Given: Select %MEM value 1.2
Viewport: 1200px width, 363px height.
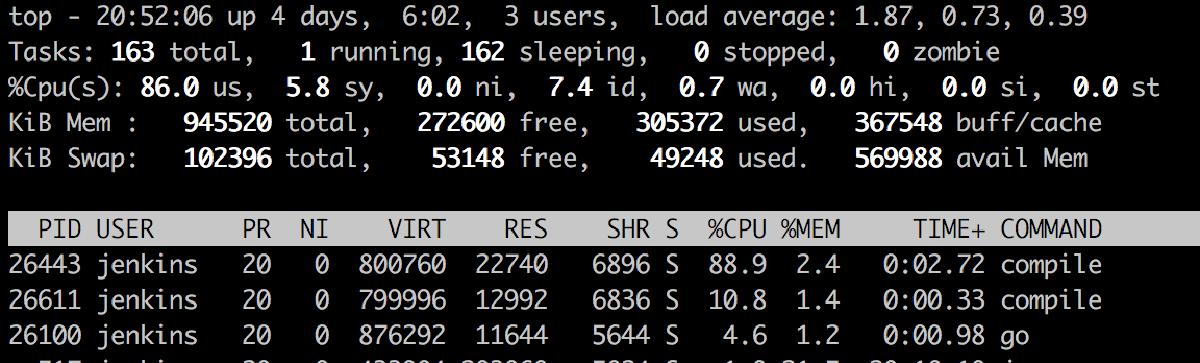Looking at the screenshot, I should pyautogui.click(x=817, y=335).
